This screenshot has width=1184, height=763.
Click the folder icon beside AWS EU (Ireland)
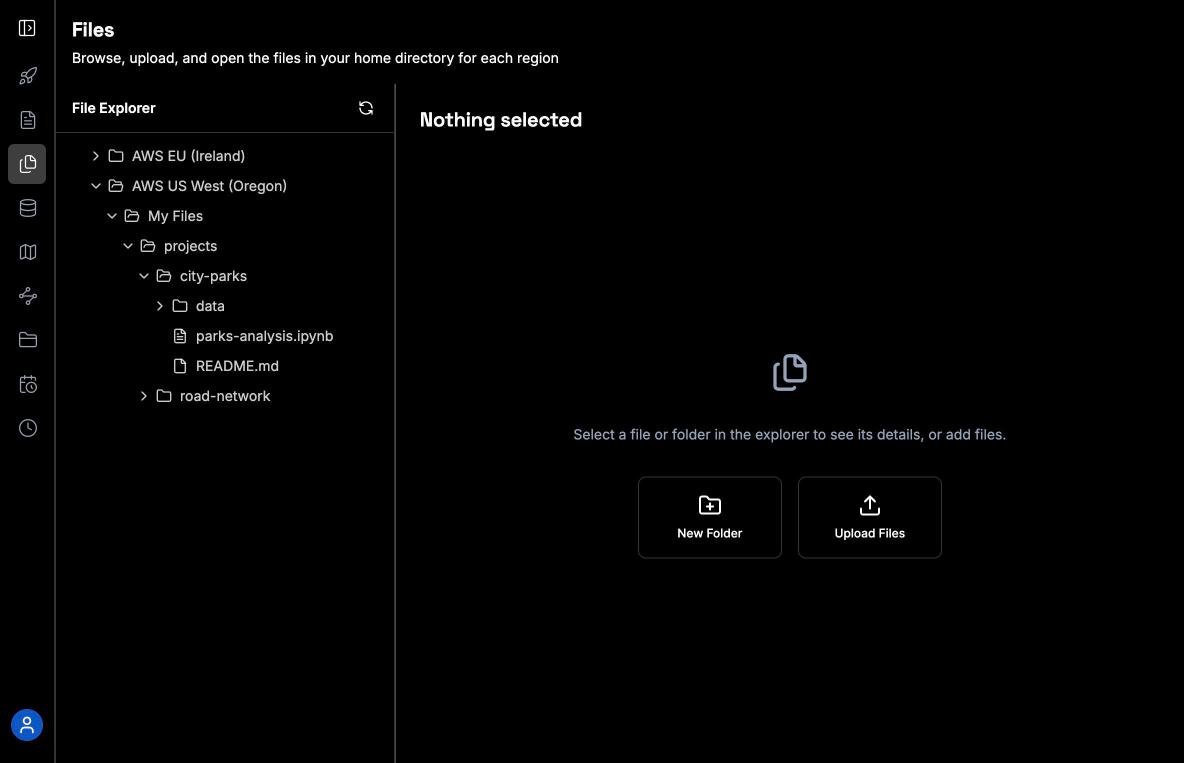[x=116, y=156]
